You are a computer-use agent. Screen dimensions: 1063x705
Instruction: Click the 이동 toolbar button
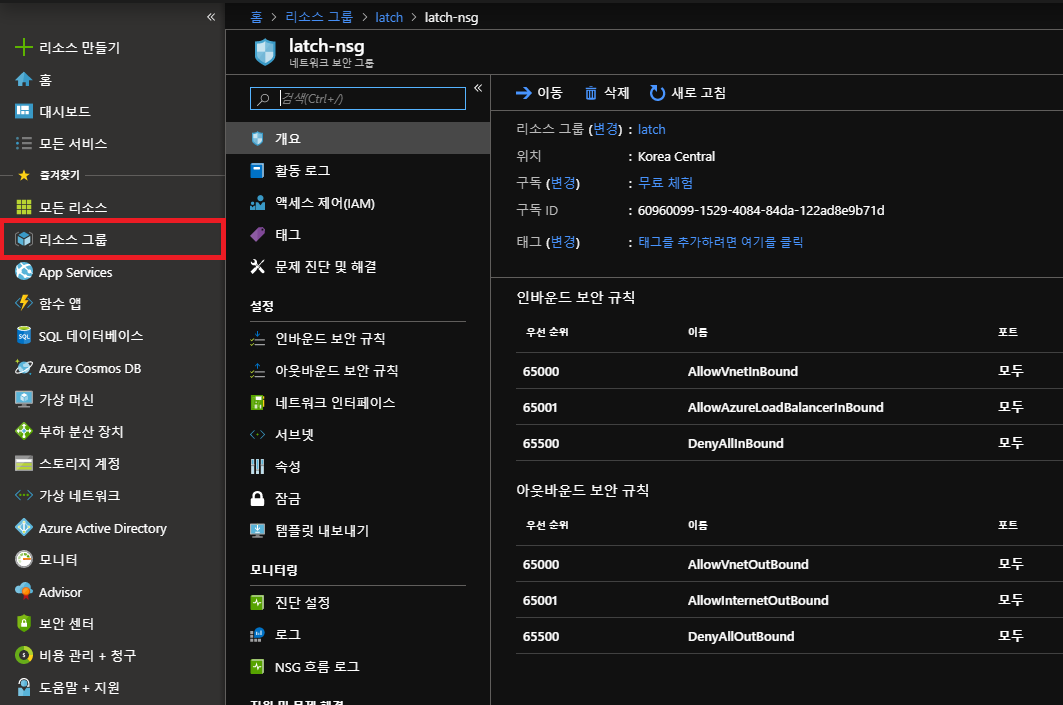click(539, 93)
